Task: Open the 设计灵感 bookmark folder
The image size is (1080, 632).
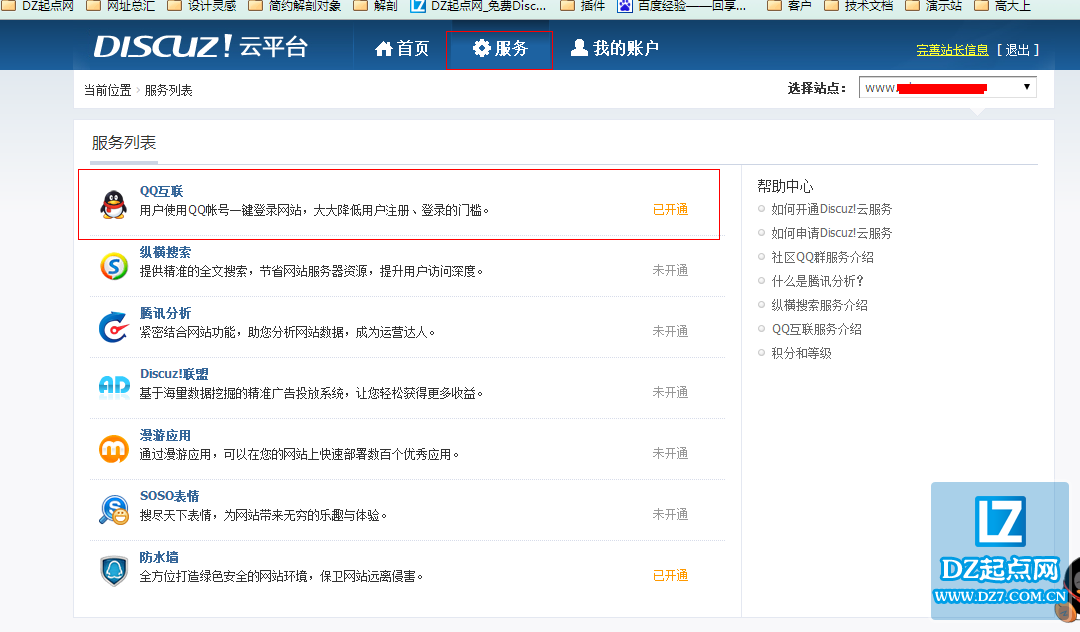Action: [202, 6]
